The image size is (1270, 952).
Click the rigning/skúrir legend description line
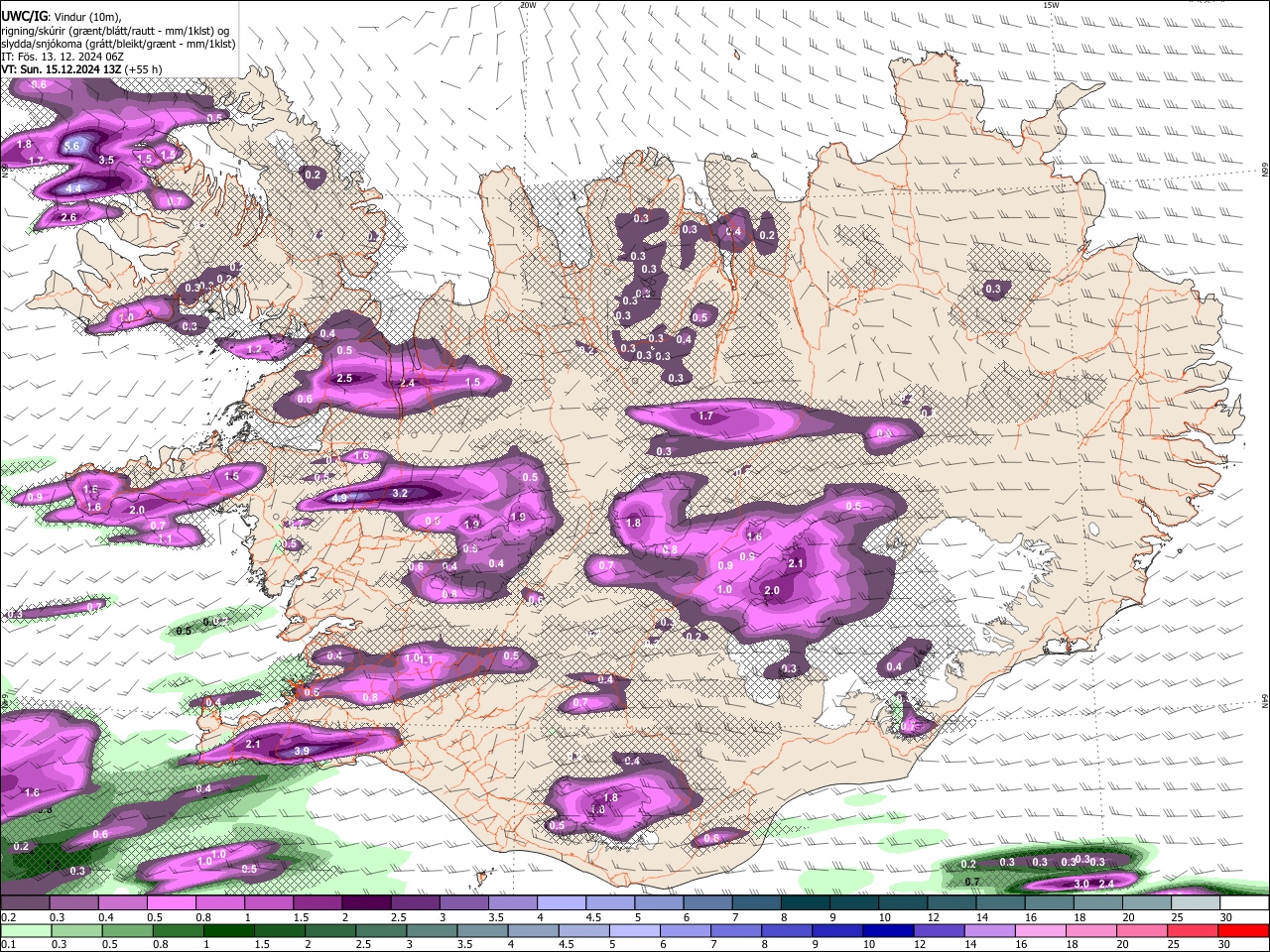point(115,30)
